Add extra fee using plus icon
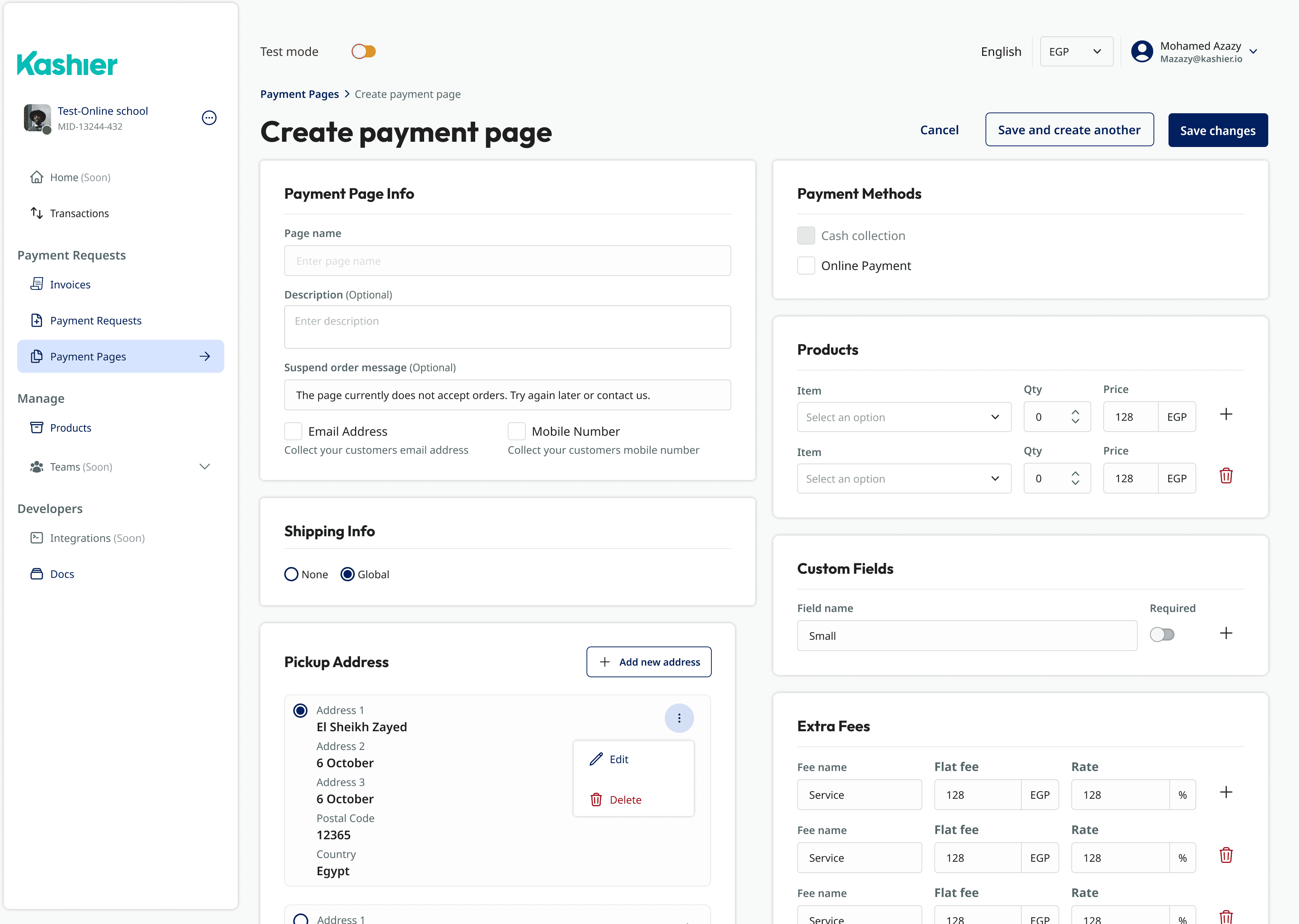 [1225, 793]
